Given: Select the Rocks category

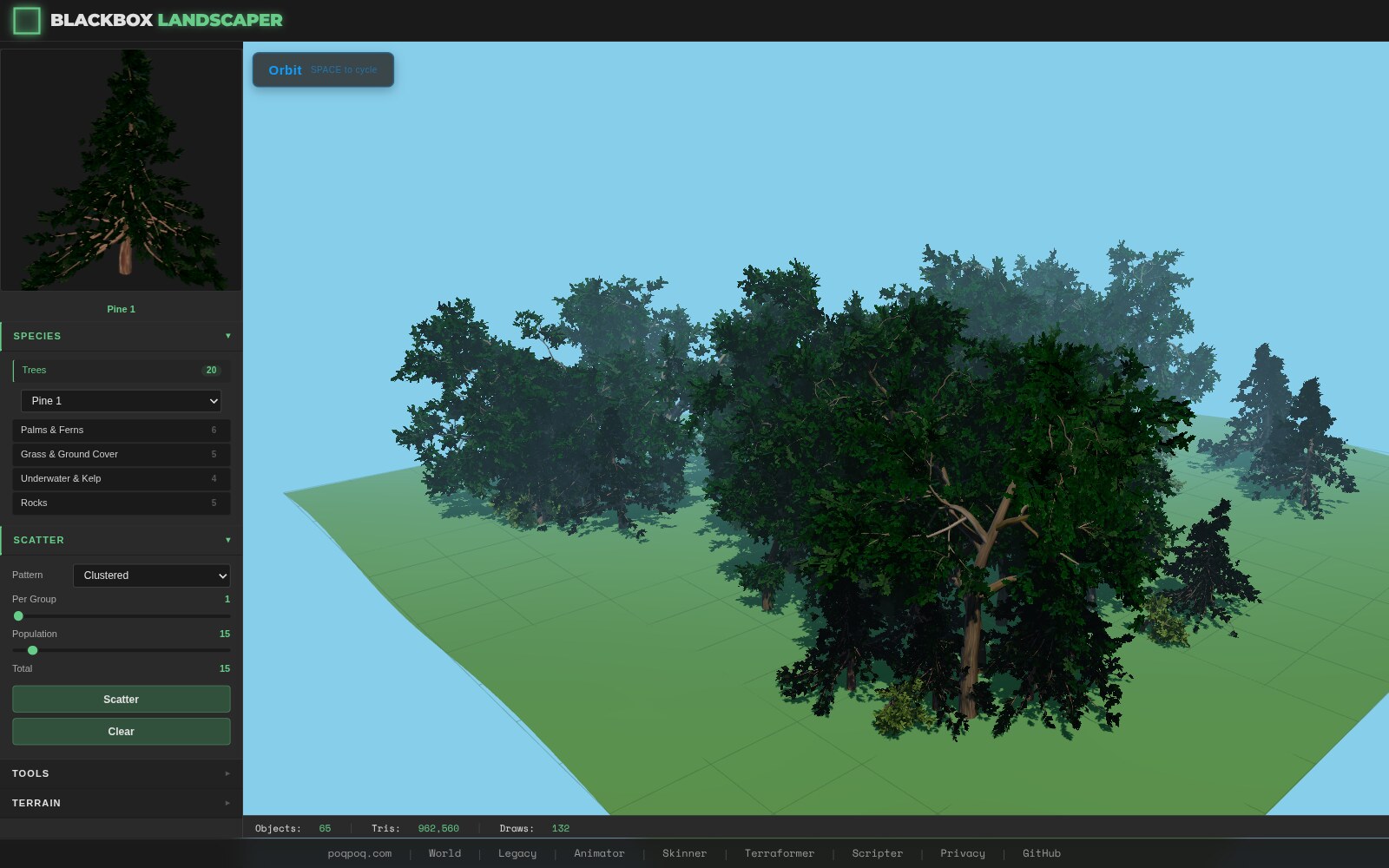Looking at the screenshot, I should (x=122, y=503).
